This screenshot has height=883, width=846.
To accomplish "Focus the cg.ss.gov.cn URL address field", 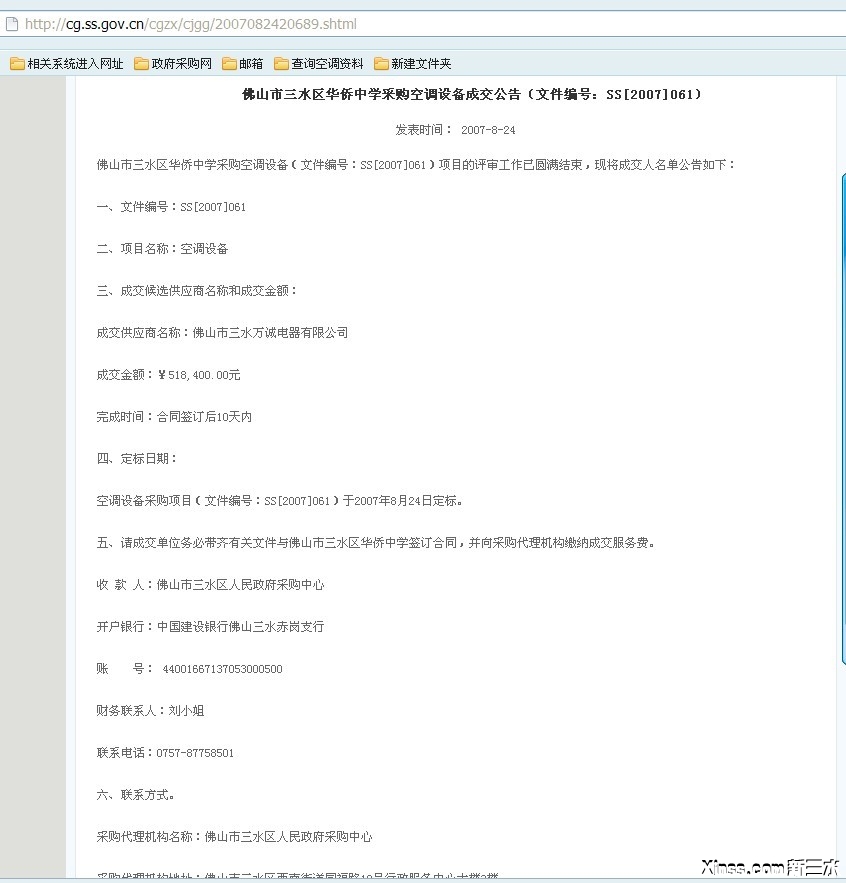I will point(400,24).
